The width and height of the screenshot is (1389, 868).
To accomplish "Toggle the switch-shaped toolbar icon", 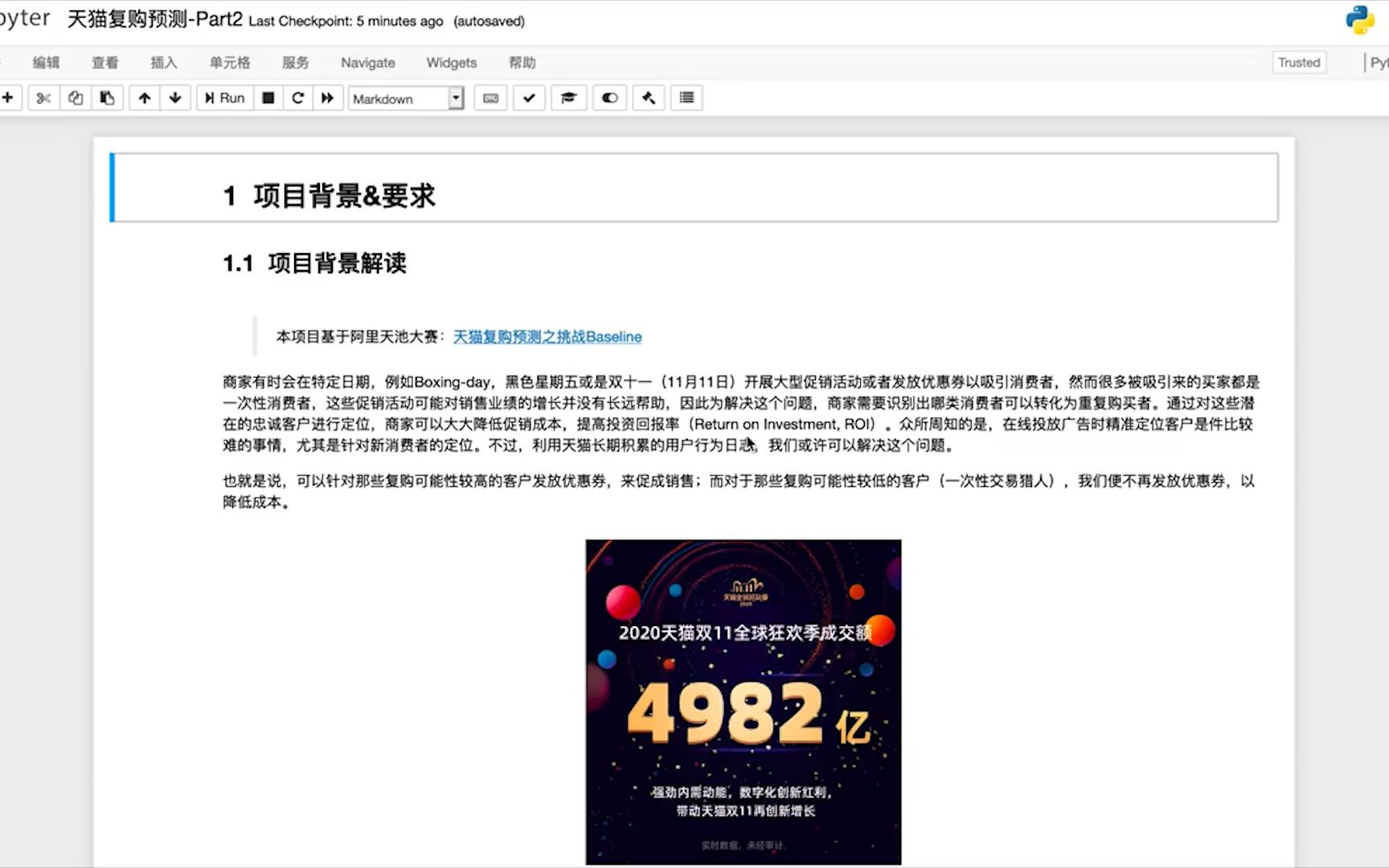I will tap(609, 98).
